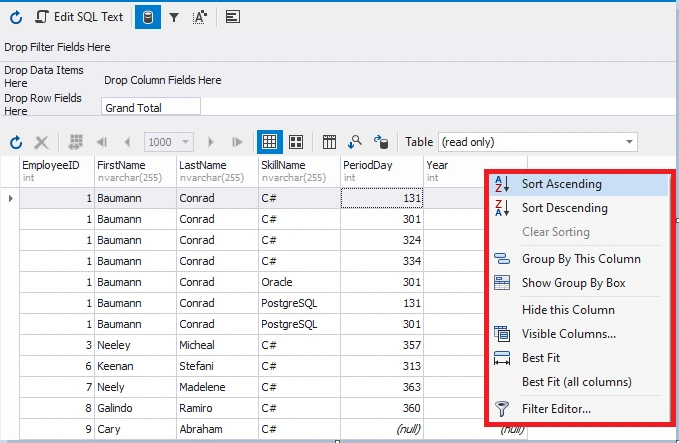The width and height of the screenshot is (679, 443).
Task: Open the Table (read only) dropdown
Action: (538, 142)
